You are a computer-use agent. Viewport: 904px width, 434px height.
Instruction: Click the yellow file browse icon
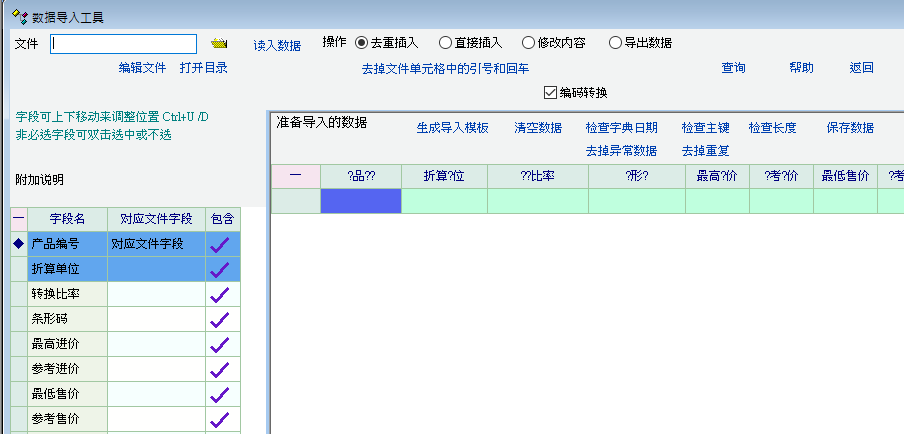click(x=220, y=44)
